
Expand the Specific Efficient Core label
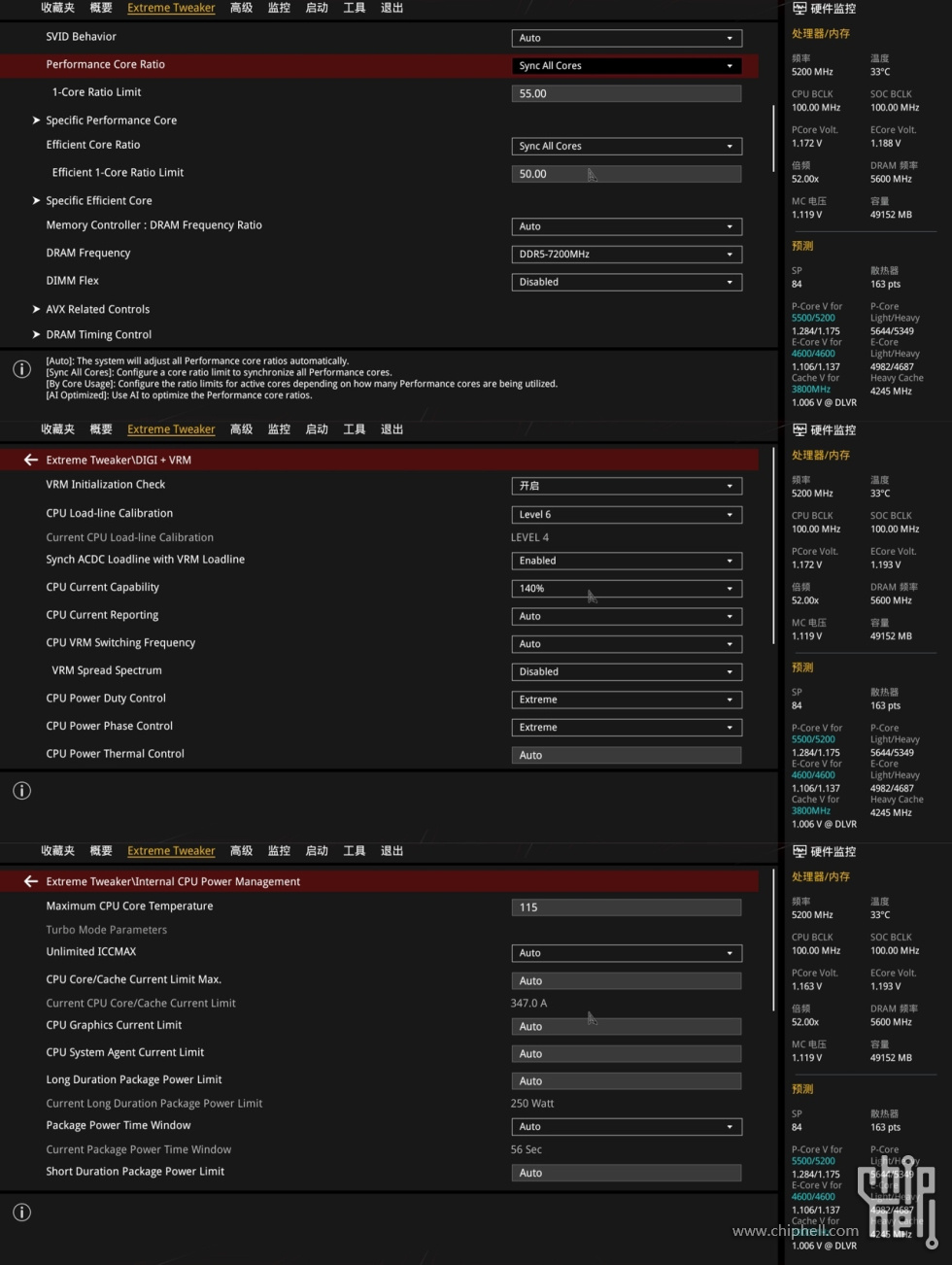(x=99, y=201)
